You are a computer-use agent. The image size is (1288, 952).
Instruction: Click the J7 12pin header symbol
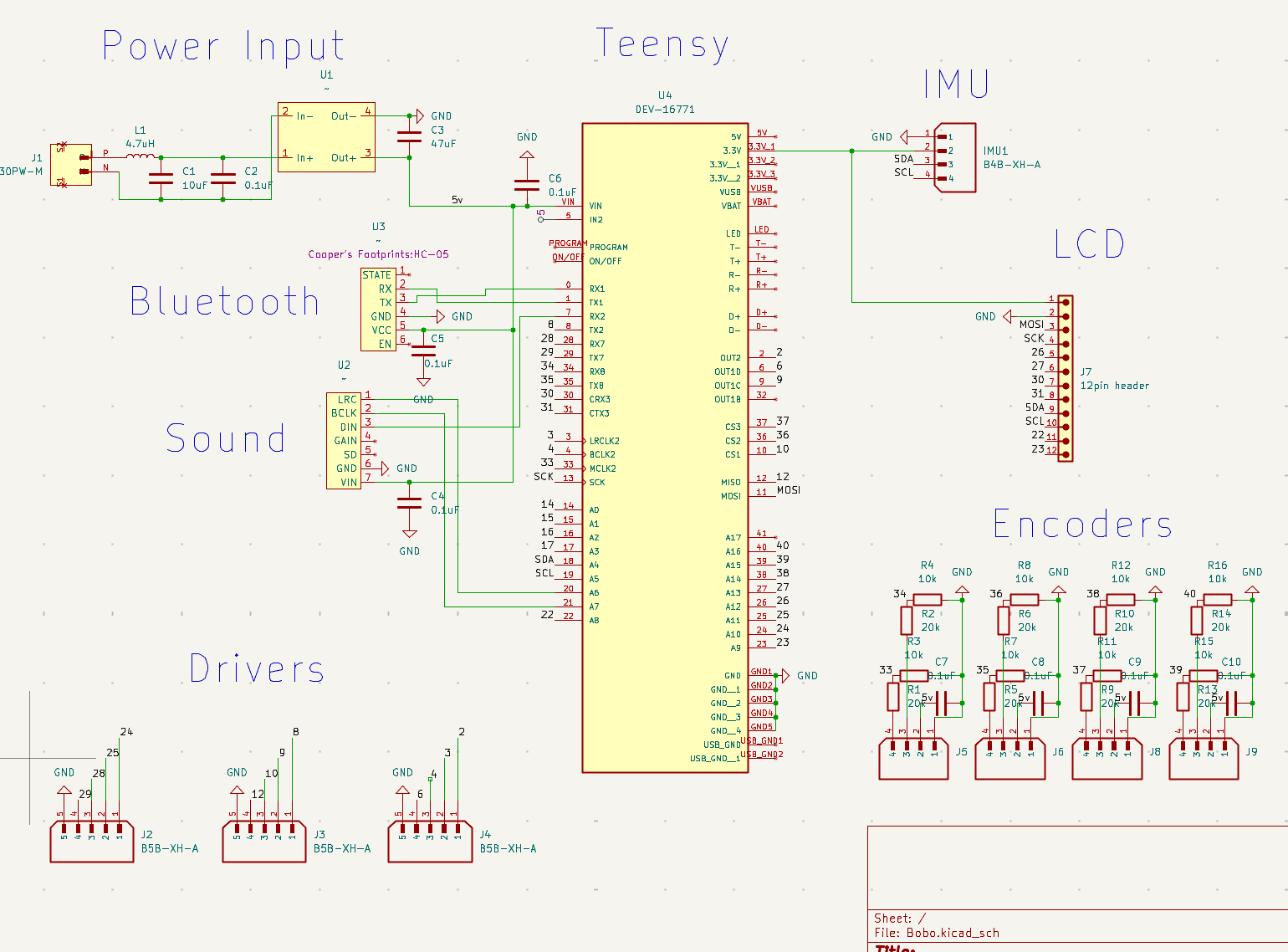[x=1064, y=376]
